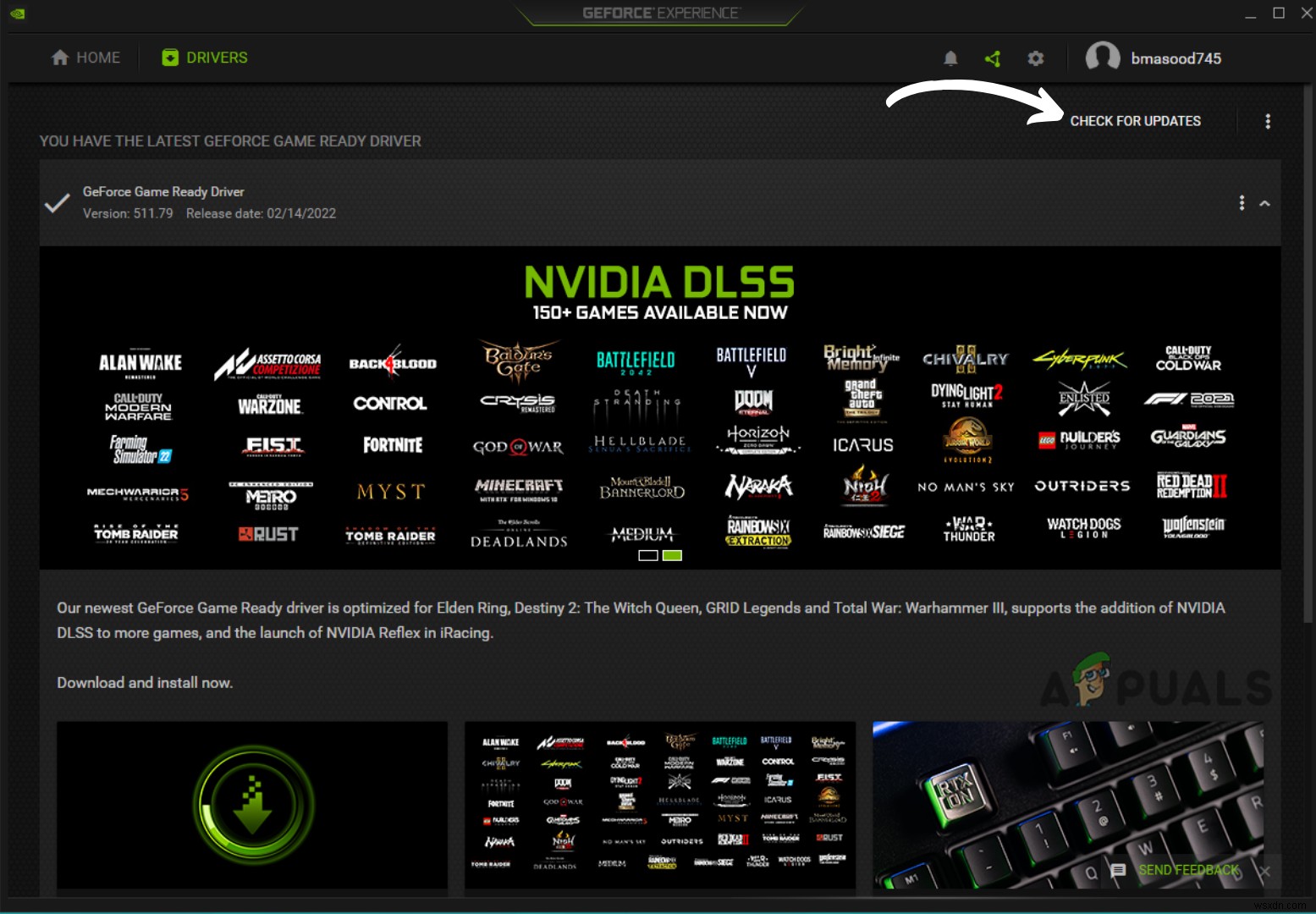Open settings with the gear icon
Image resolution: width=1316 pixels, height=914 pixels.
(x=1035, y=58)
